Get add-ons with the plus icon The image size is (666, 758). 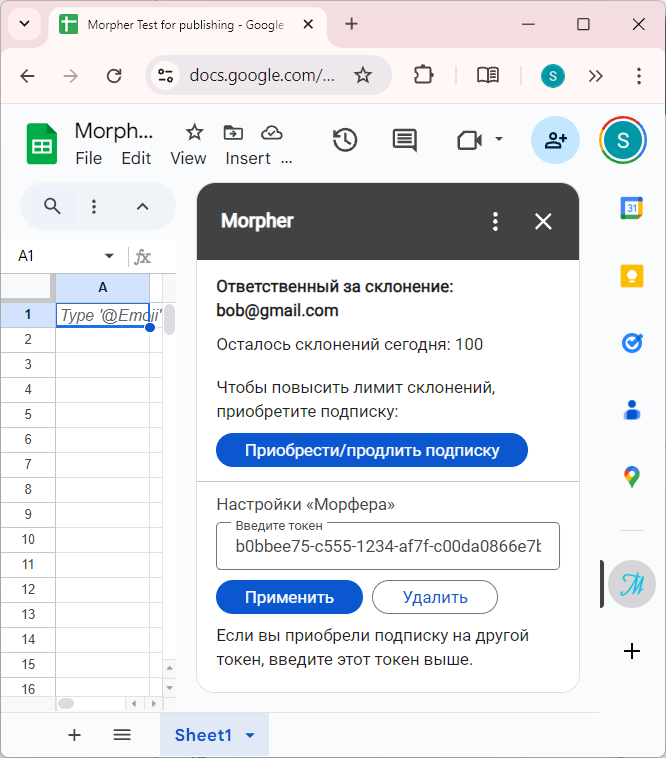tap(632, 651)
